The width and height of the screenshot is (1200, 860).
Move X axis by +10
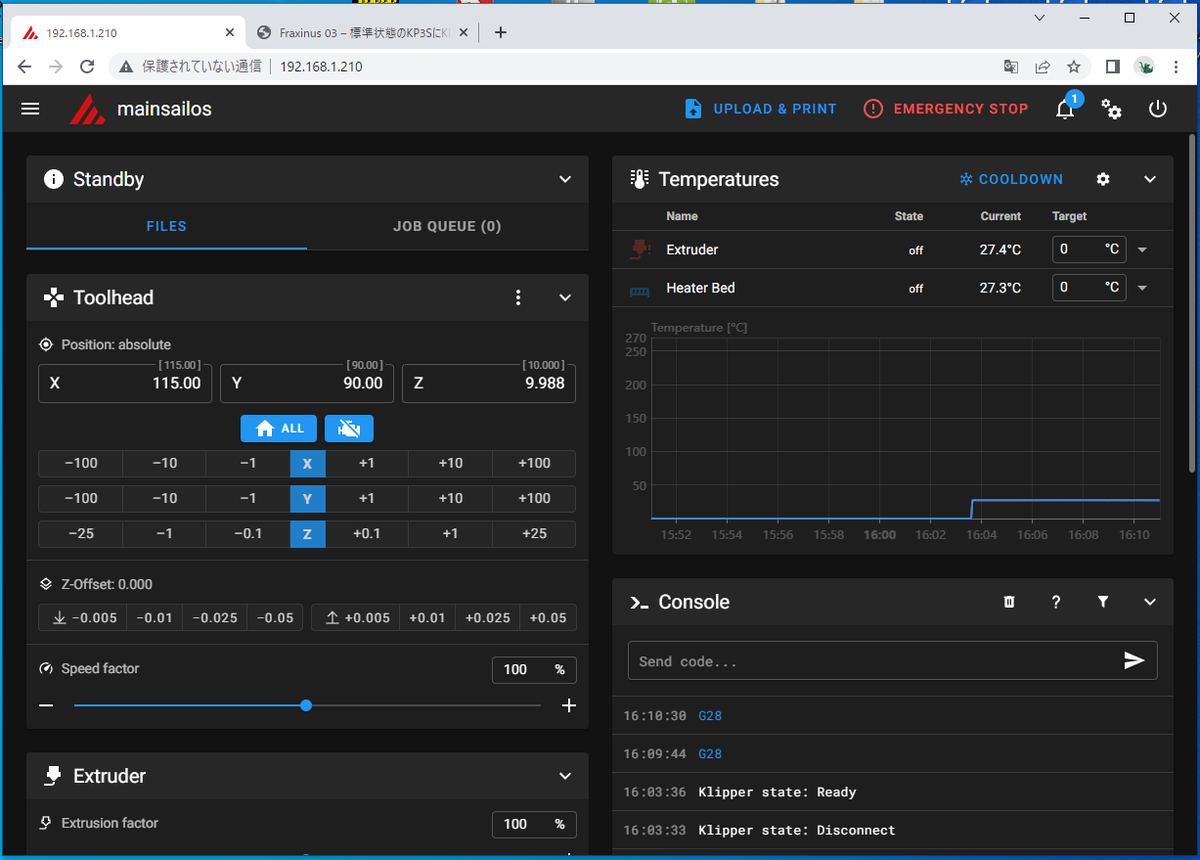450,463
